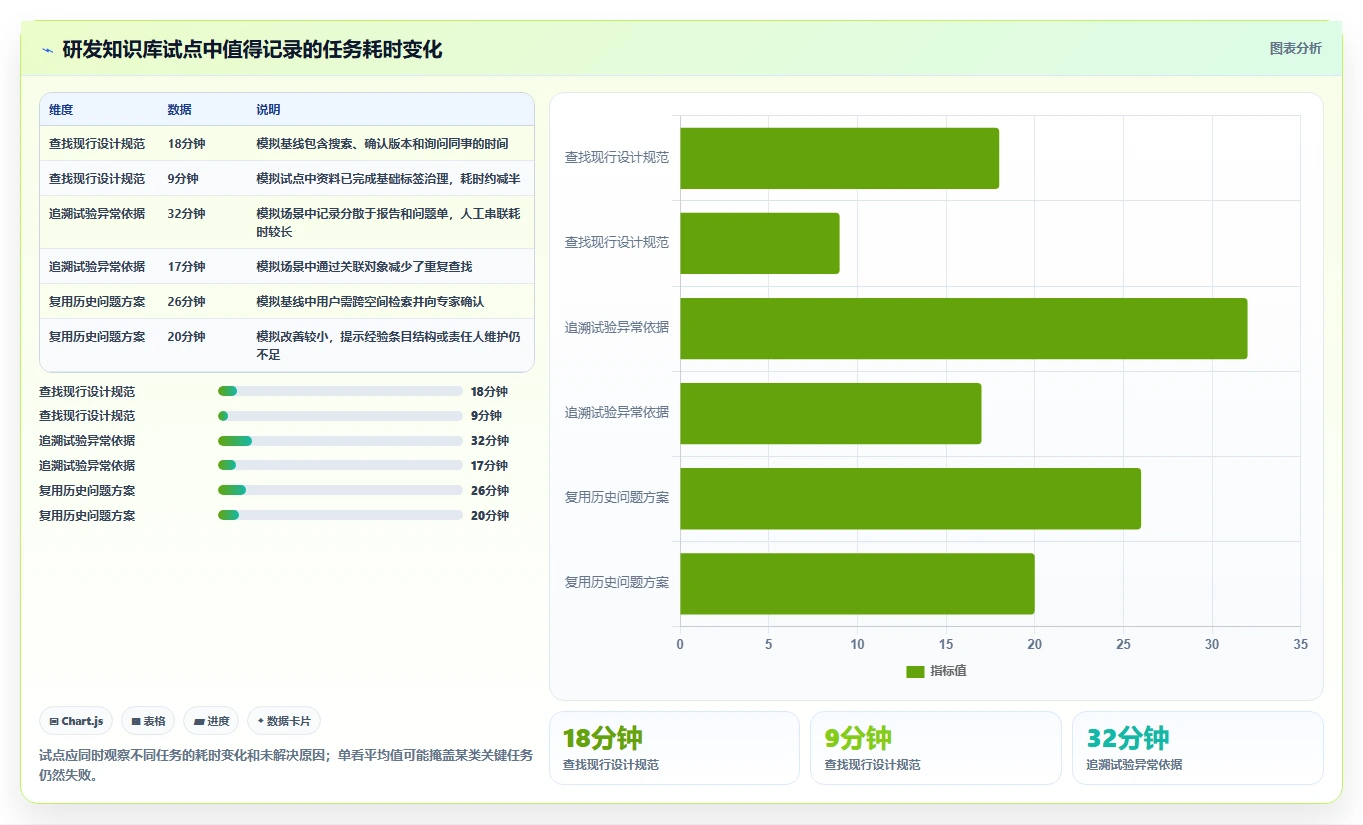The width and height of the screenshot is (1363, 825).
Task: Click the chart bar reaching 18
Action: point(839,158)
